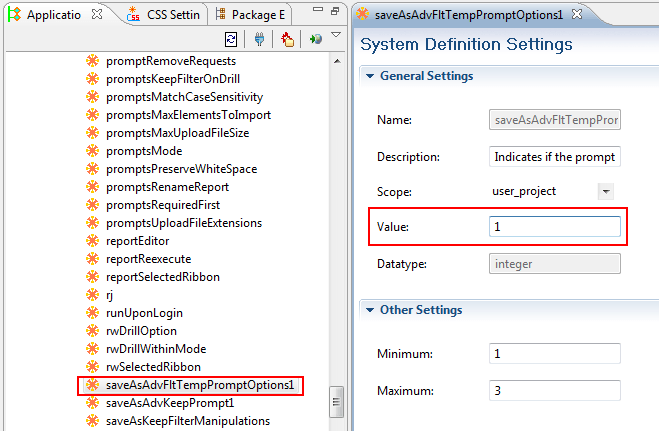
Task: Select saveAsAdvFltTempPromptOptions1 in the tree
Action: [x=200, y=385]
